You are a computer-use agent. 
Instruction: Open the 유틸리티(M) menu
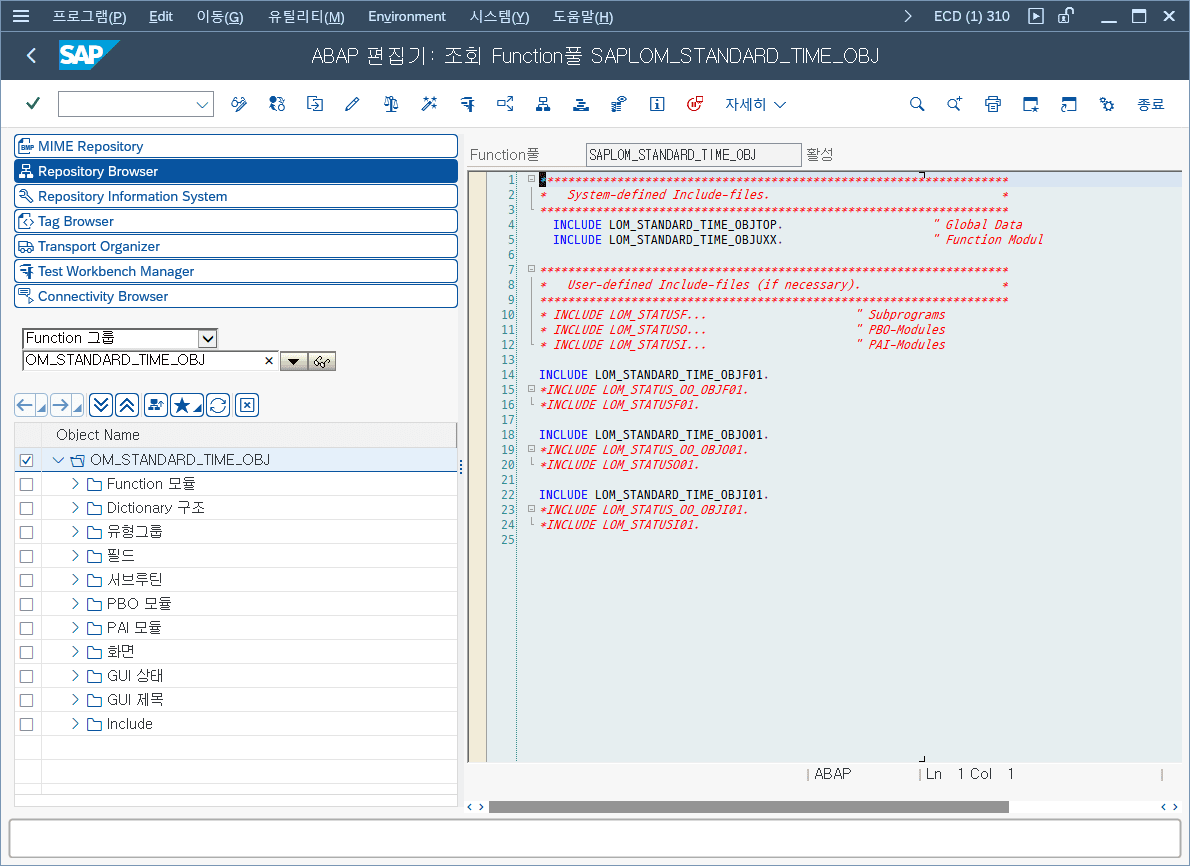tap(306, 17)
